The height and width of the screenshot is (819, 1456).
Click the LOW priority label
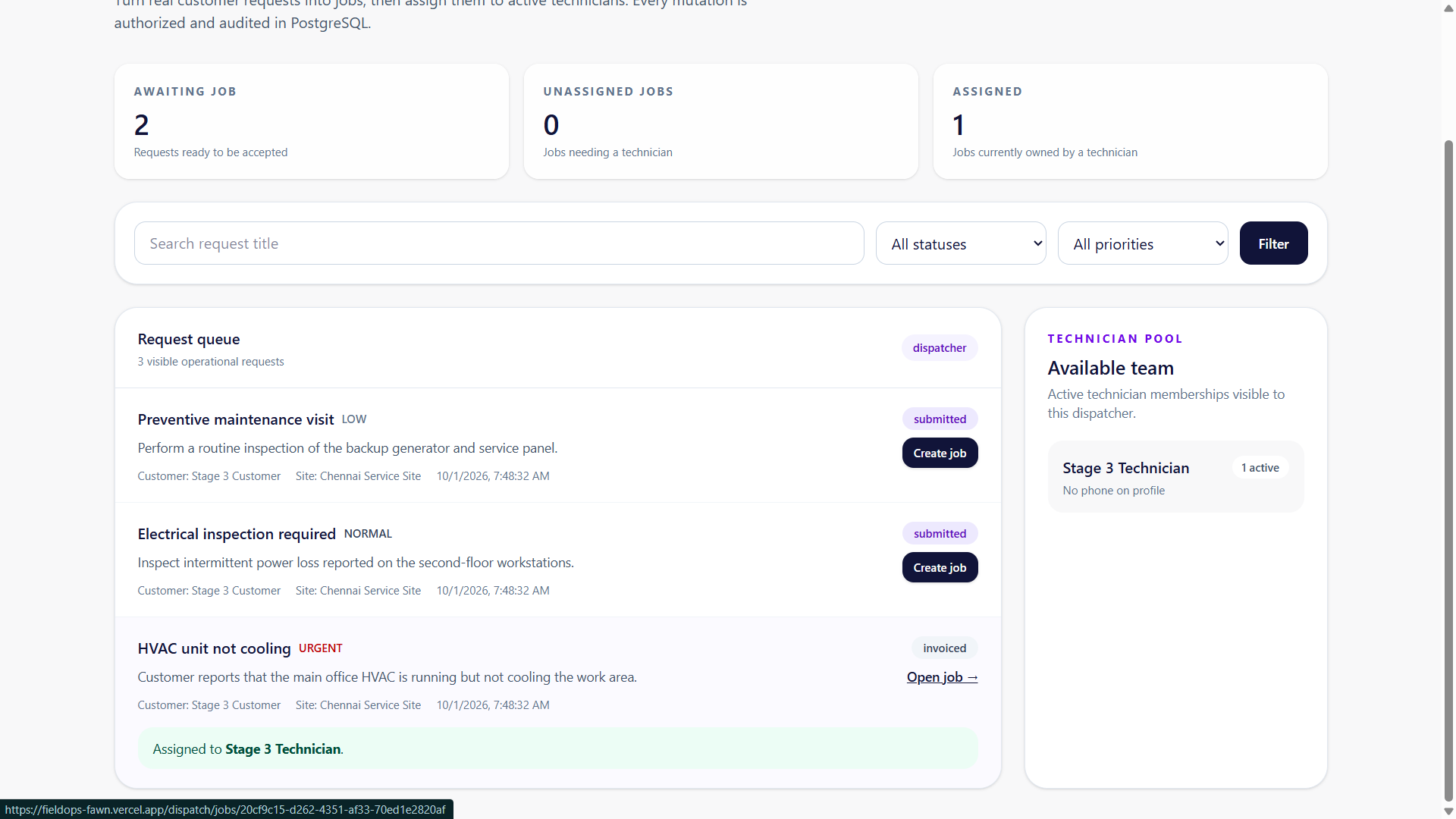(354, 419)
